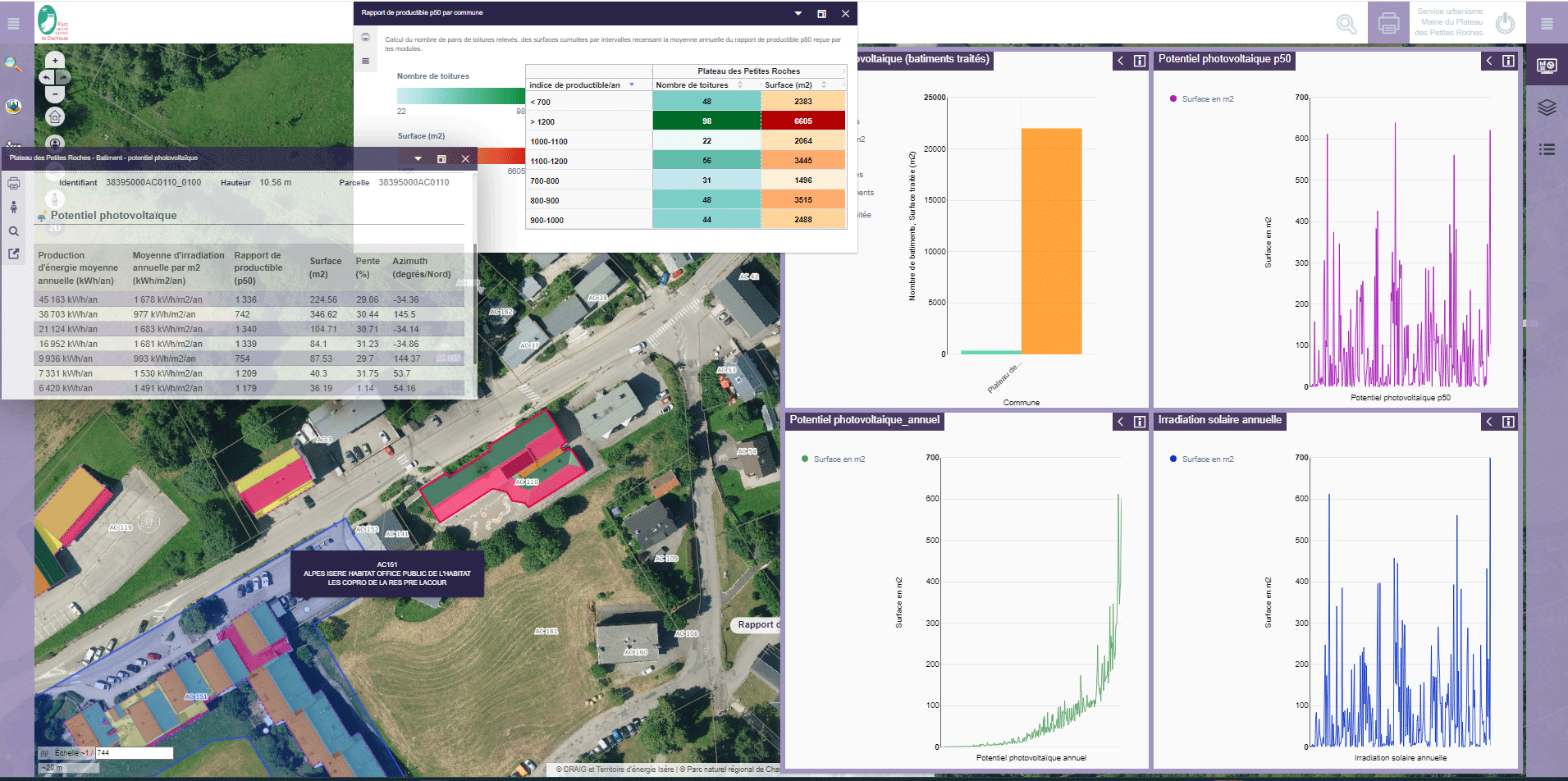
Task: Select the '< 700' productible row
Action: (x=686, y=102)
